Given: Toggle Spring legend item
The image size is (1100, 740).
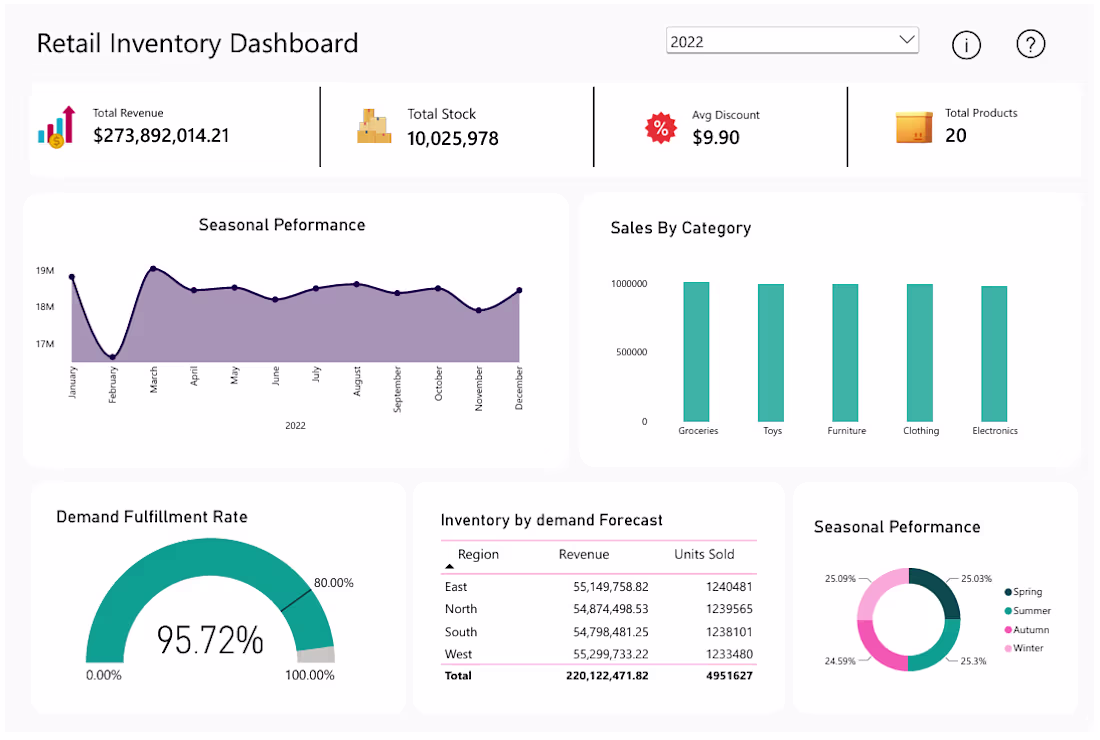Looking at the screenshot, I should [1023, 592].
